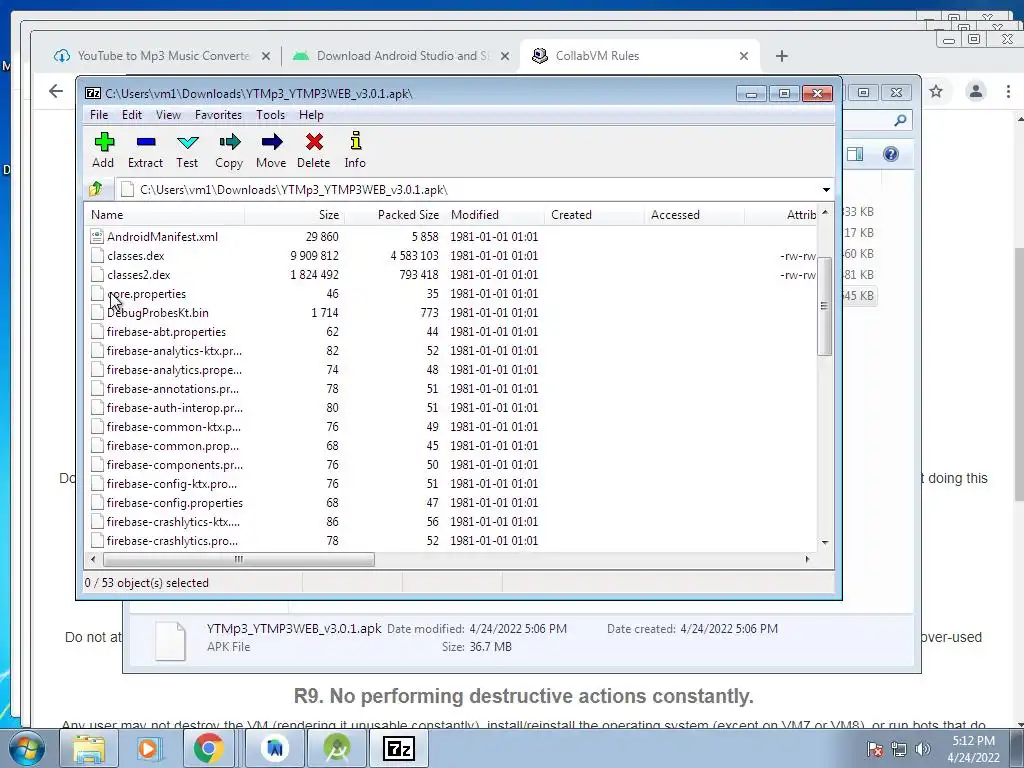Click the vertical scrollbar thumb in file list
The width and height of the screenshot is (1024, 768).
tap(825, 306)
